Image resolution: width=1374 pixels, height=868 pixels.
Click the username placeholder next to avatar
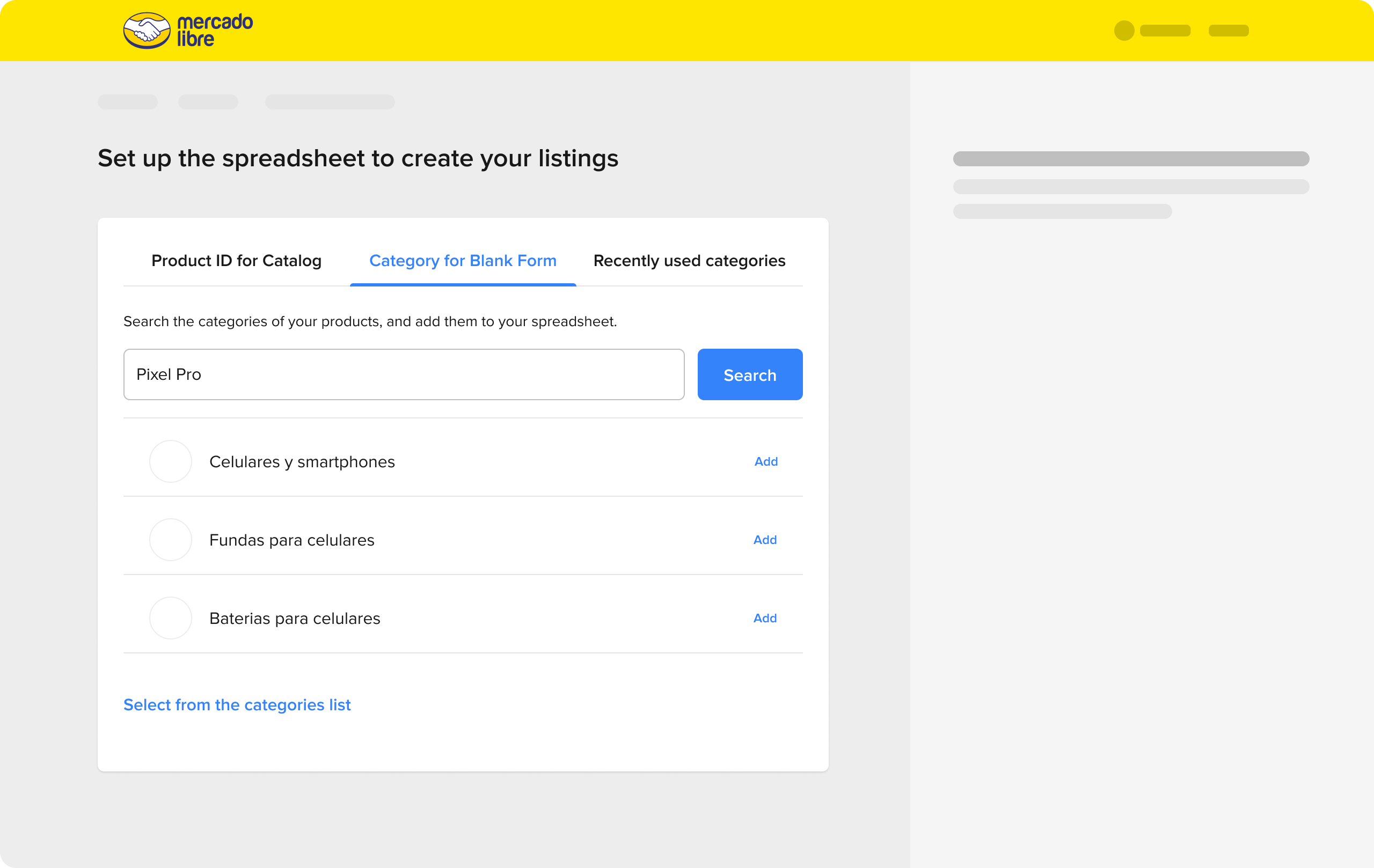[1165, 31]
